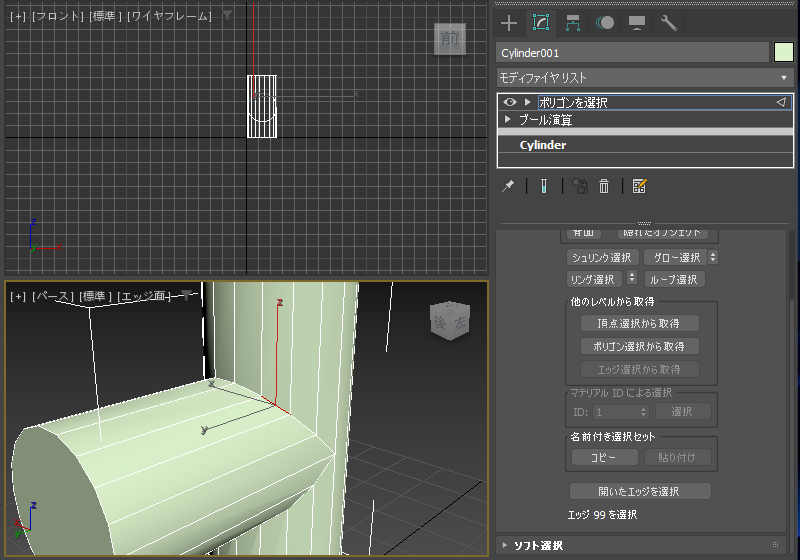Open the [フロント] viewport view menu

(57, 16)
